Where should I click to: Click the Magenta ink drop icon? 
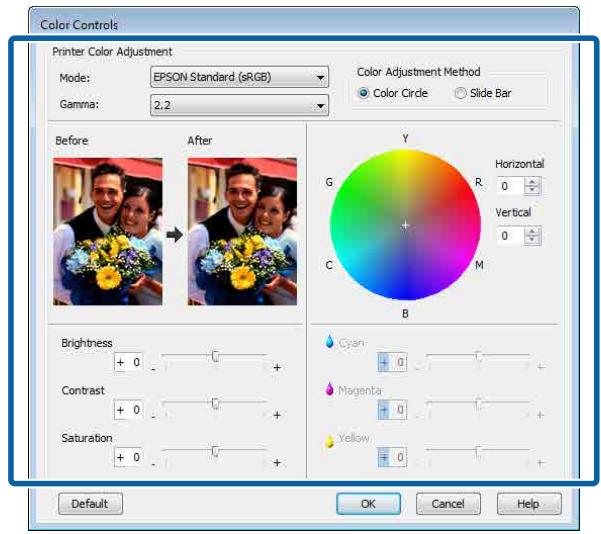(x=329, y=389)
